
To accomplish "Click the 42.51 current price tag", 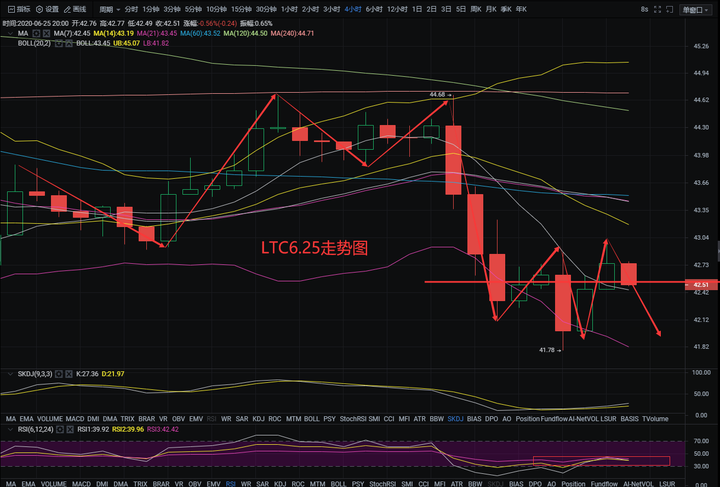I will pos(702,285).
